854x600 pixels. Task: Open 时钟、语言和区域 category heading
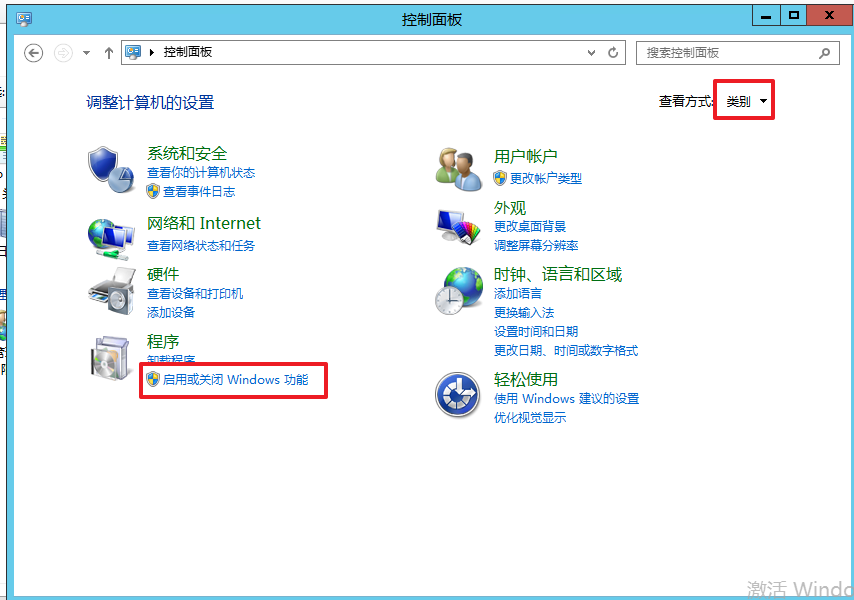(x=558, y=274)
